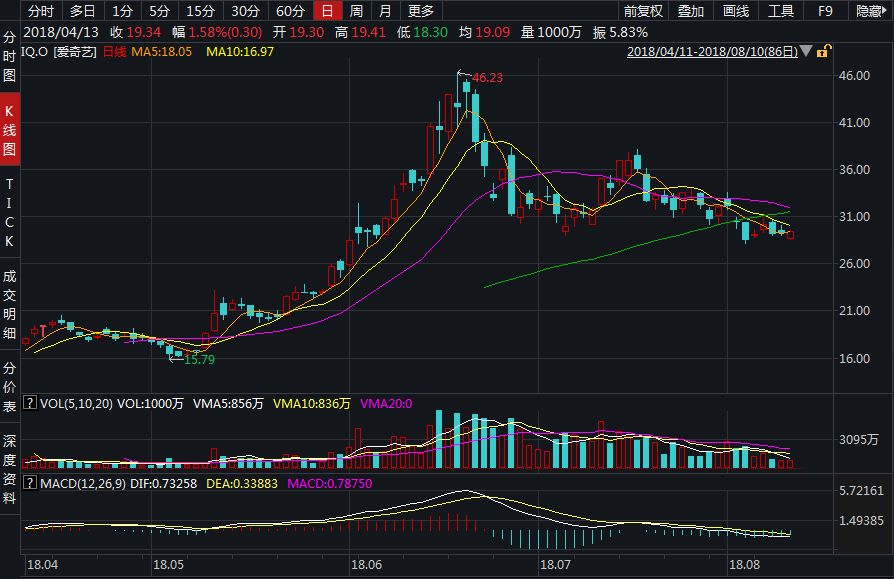Open the 更多 periods dropdown
Screen dimensions: 894x579
(x=421, y=11)
